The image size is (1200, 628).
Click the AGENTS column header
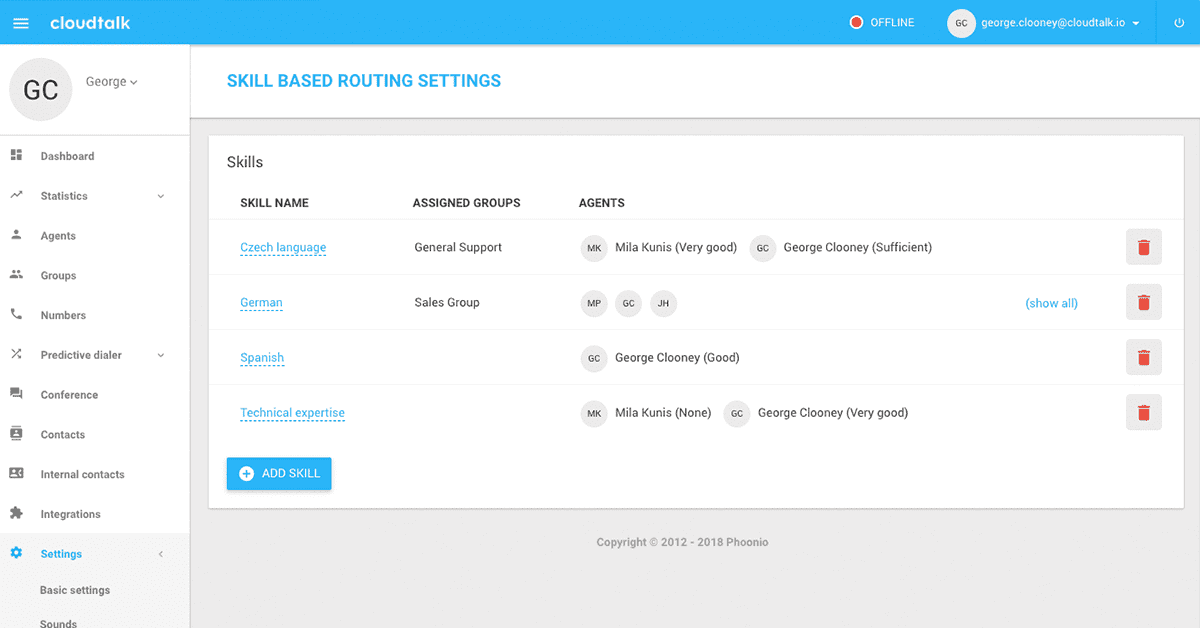point(602,203)
